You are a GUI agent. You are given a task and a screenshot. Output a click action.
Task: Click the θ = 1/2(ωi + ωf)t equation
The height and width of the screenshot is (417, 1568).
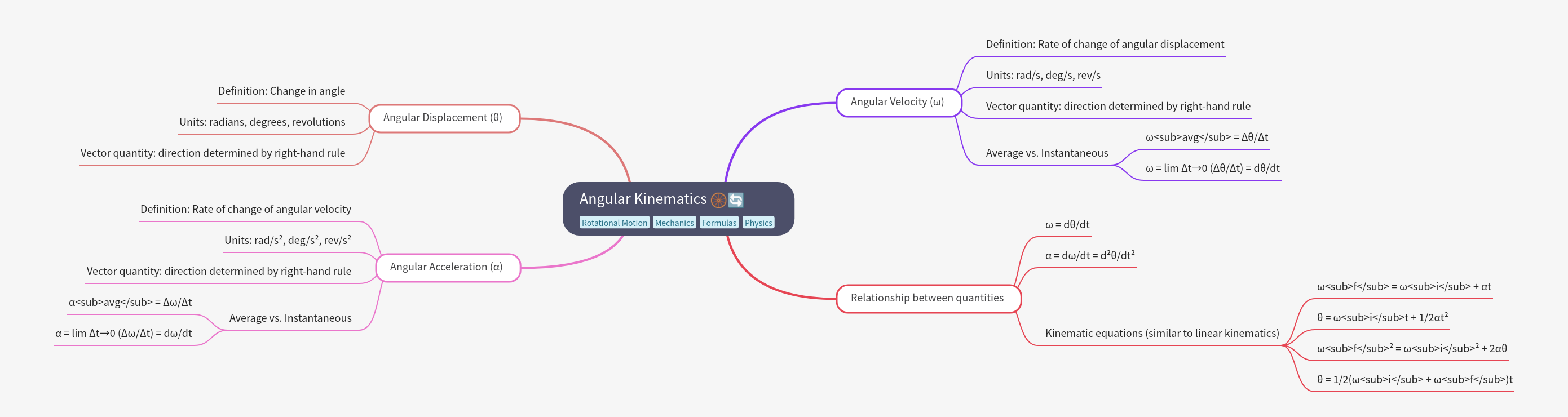tap(1415, 380)
